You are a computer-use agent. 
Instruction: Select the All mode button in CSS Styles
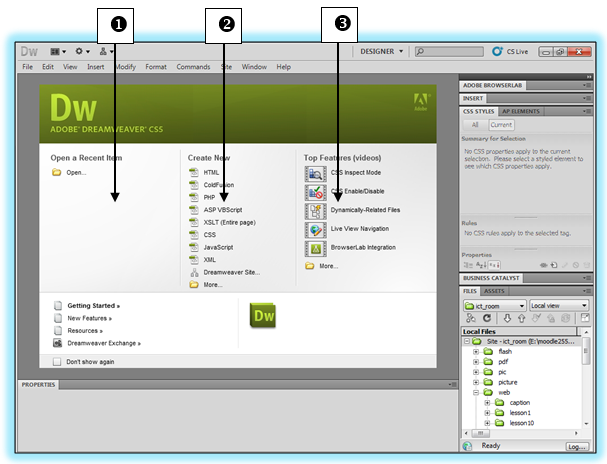pyautogui.click(x=475, y=125)
